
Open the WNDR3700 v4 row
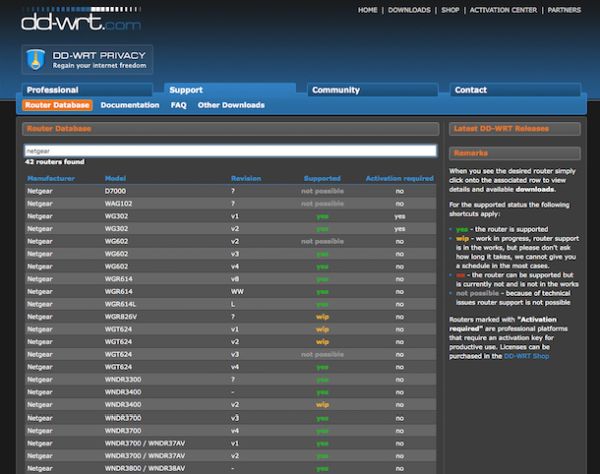pyautogui.click(x=230, y=431)
